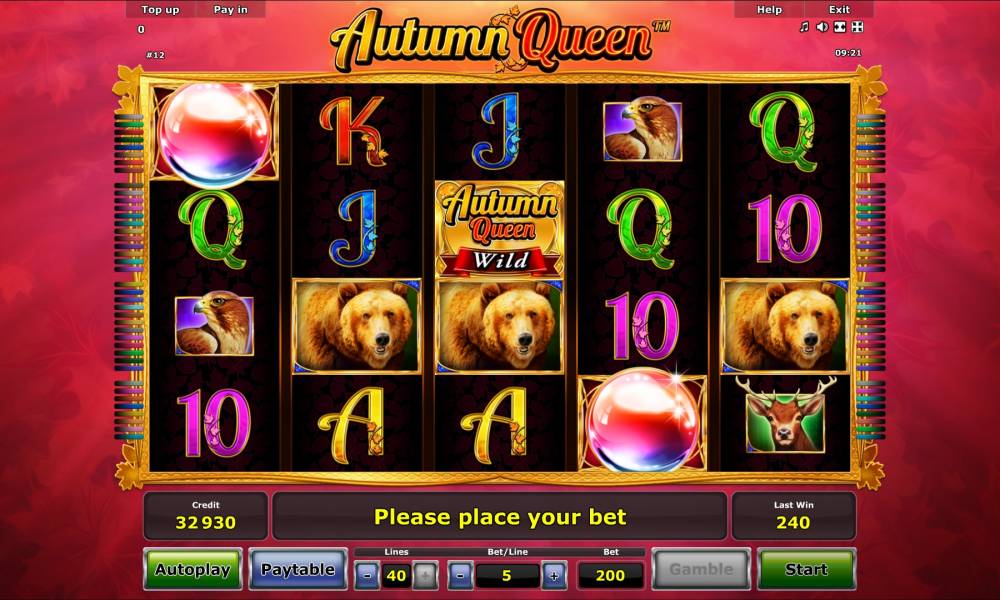Click the last four-squares icon in the header
This screenshot has width=1000, height=600.
[x=857, y=27]
